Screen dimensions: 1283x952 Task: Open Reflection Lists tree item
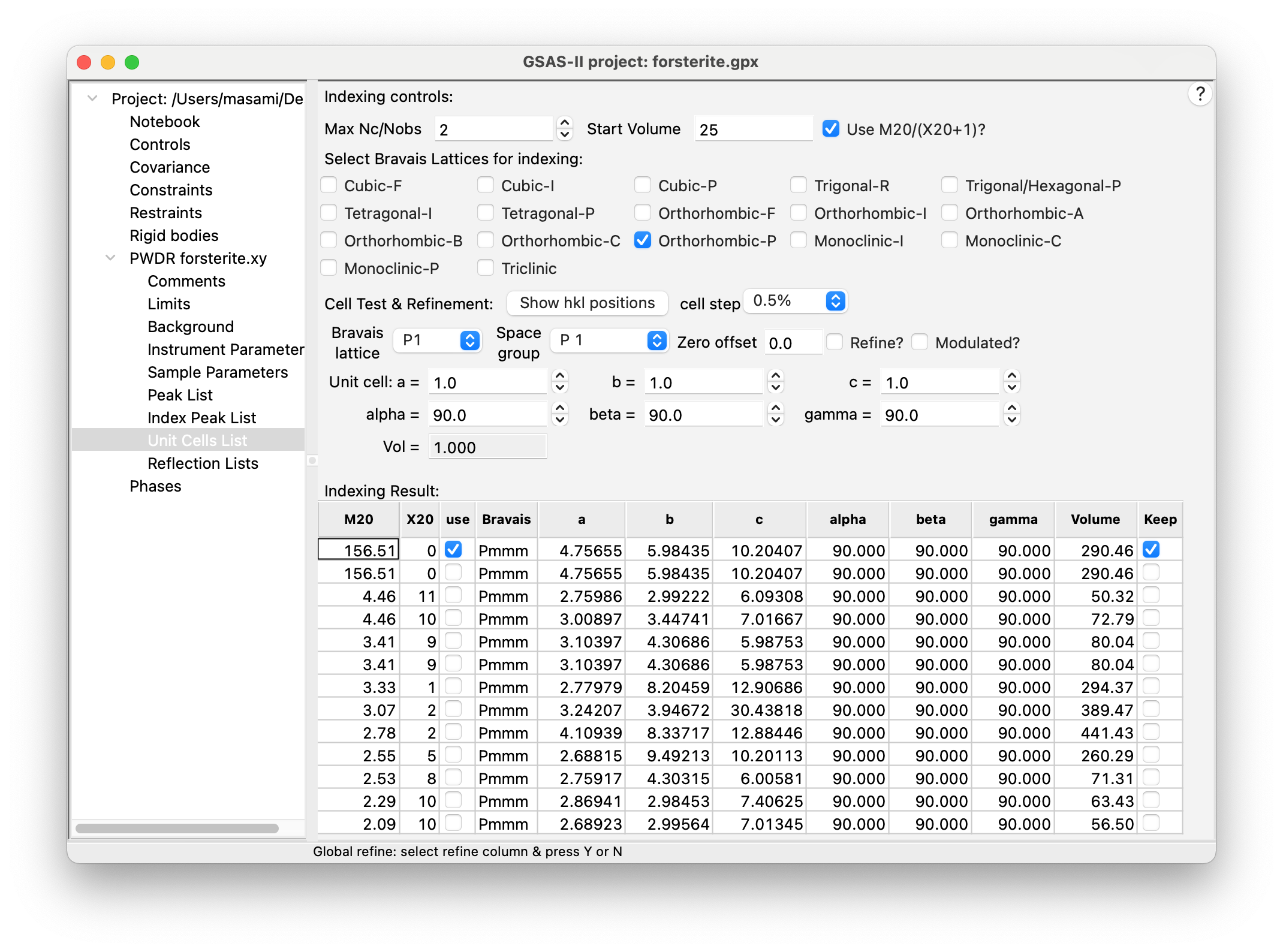[x=203, y=463]
